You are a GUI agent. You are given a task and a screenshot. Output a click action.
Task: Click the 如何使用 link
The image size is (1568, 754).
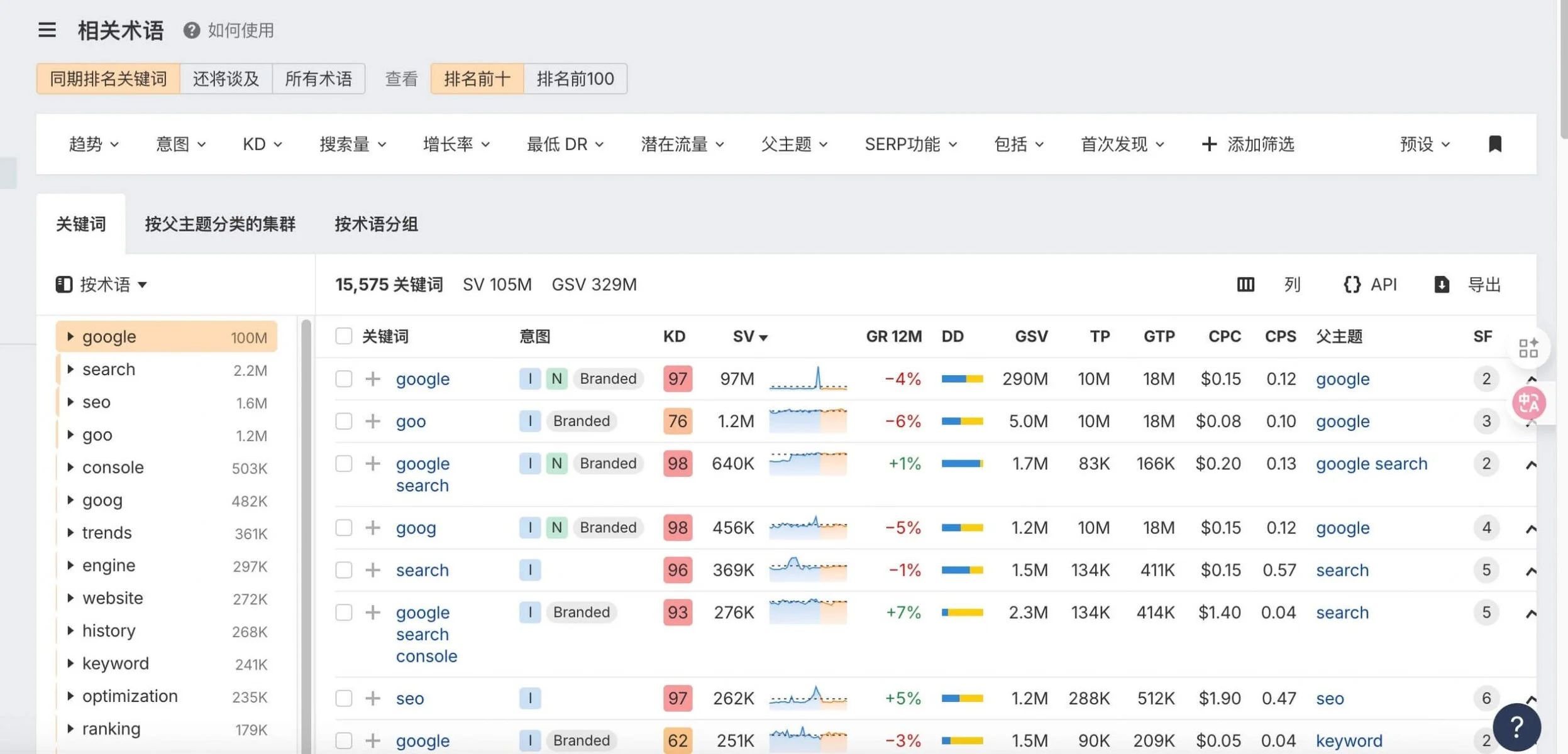tap(240, 30)
